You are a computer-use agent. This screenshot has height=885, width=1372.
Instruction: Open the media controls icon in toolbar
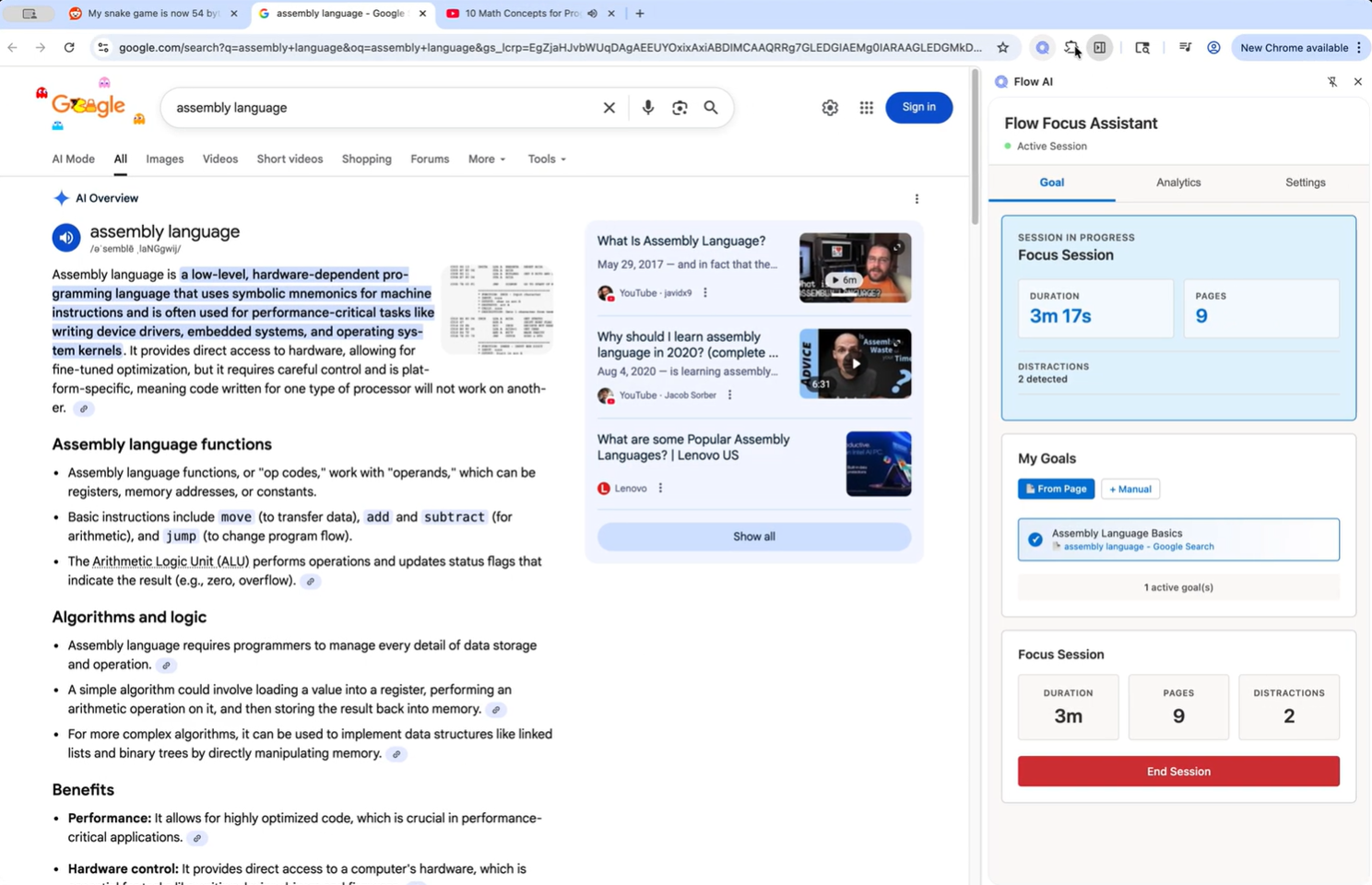coord(1185,48)
